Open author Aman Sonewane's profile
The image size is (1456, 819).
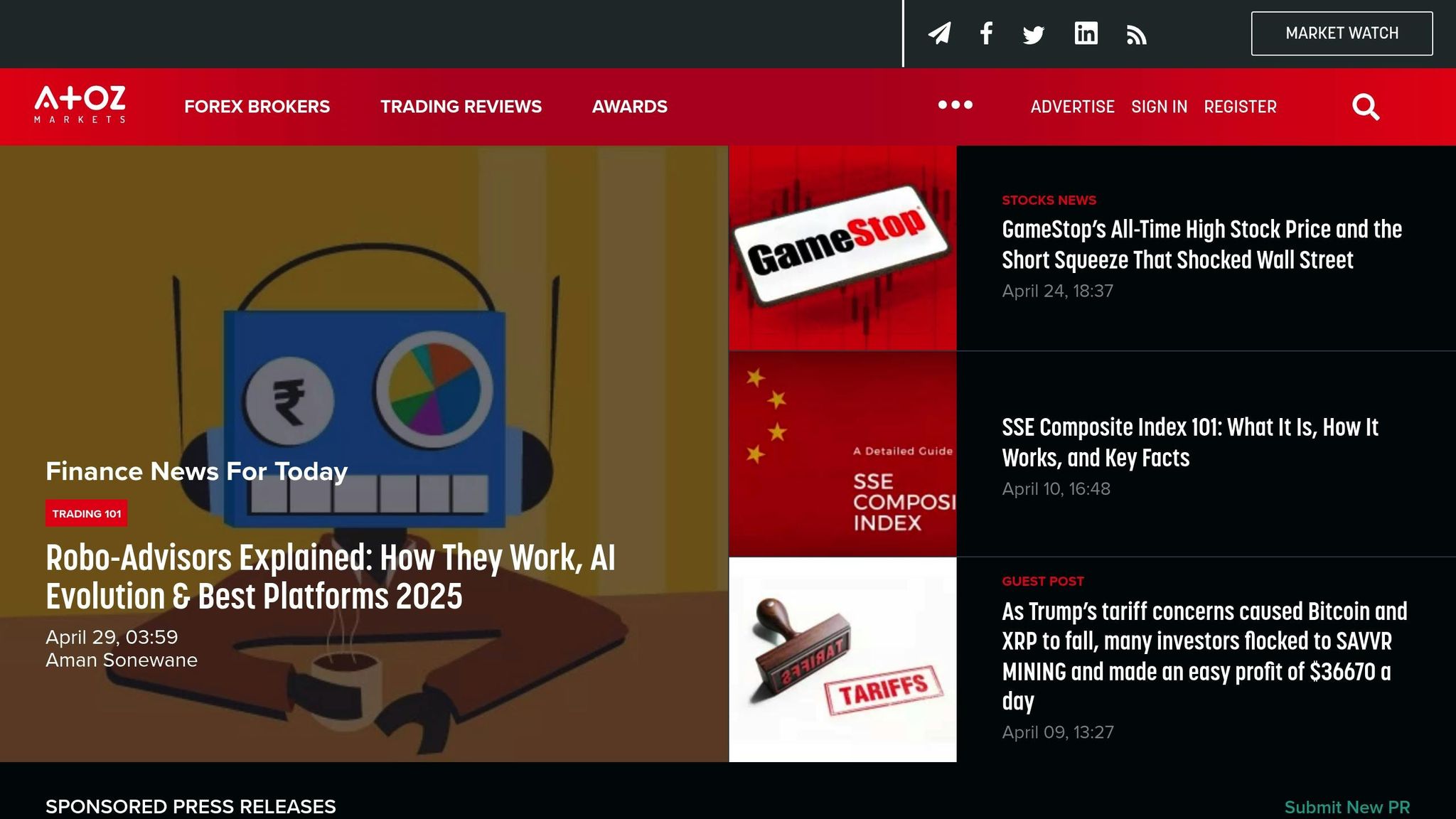click(x=122, y=660)
